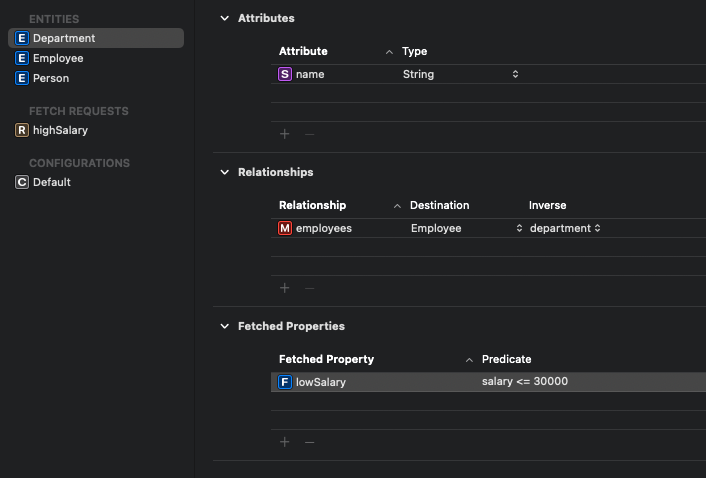
Task: Add a new attribute with plus button
Action: [284, 133]
